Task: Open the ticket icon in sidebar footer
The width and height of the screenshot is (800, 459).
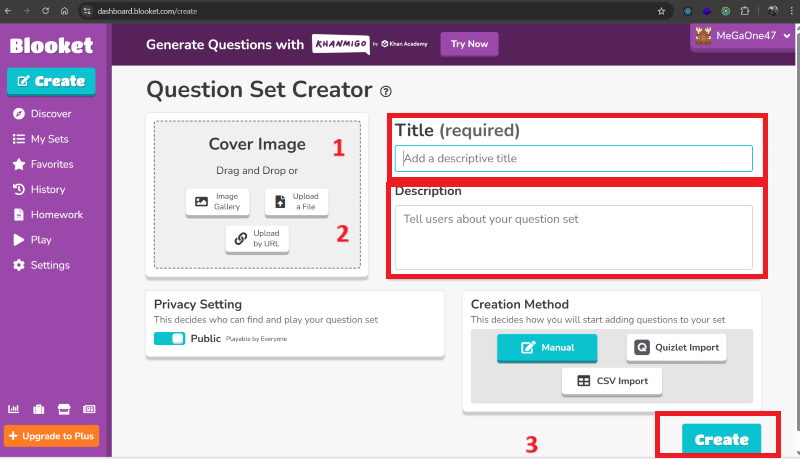Action: (89, 409)
